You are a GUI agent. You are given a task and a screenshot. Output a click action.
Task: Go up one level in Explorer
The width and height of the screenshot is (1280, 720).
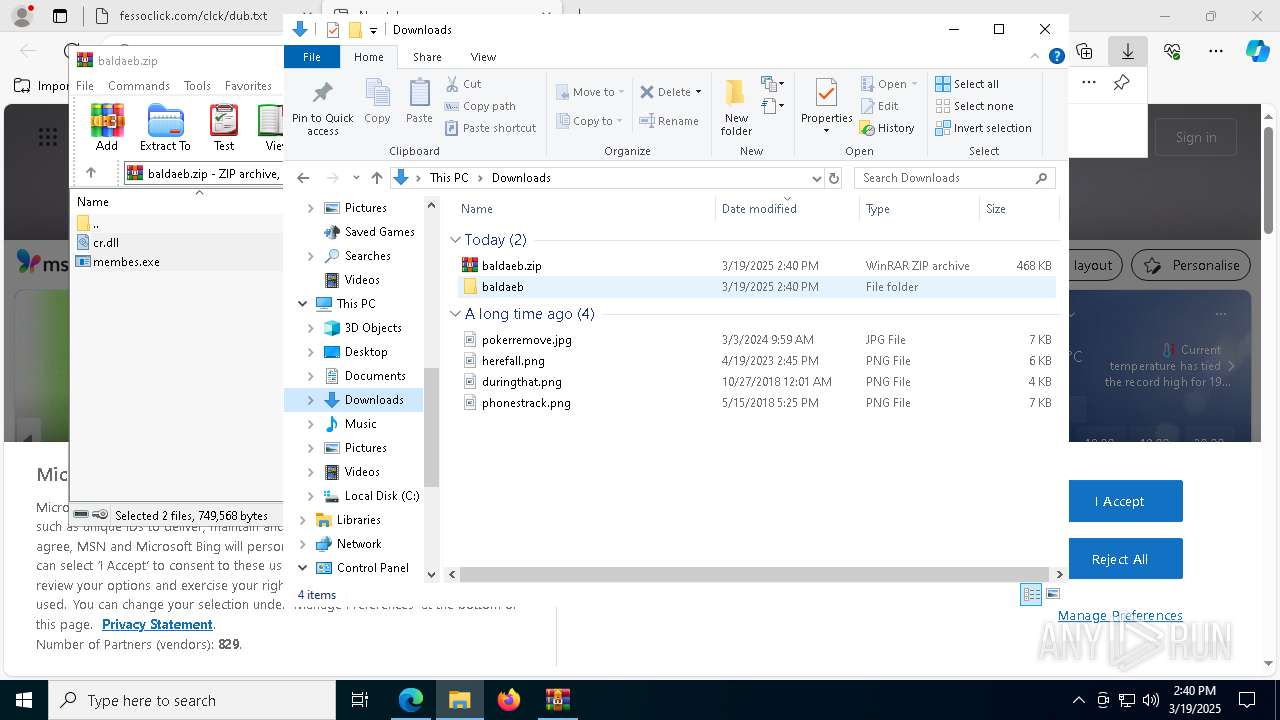(x=376, y=178)
